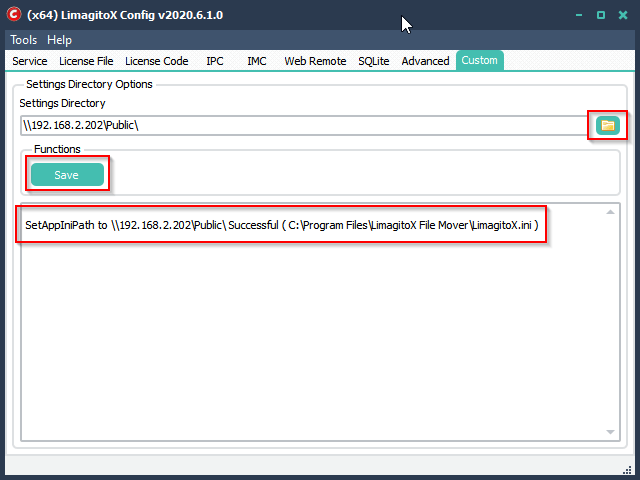The height and width of the screenshot is (480, 640).
Task: Click the folder browse icon for Settings Directory
Action: (607, 125)
